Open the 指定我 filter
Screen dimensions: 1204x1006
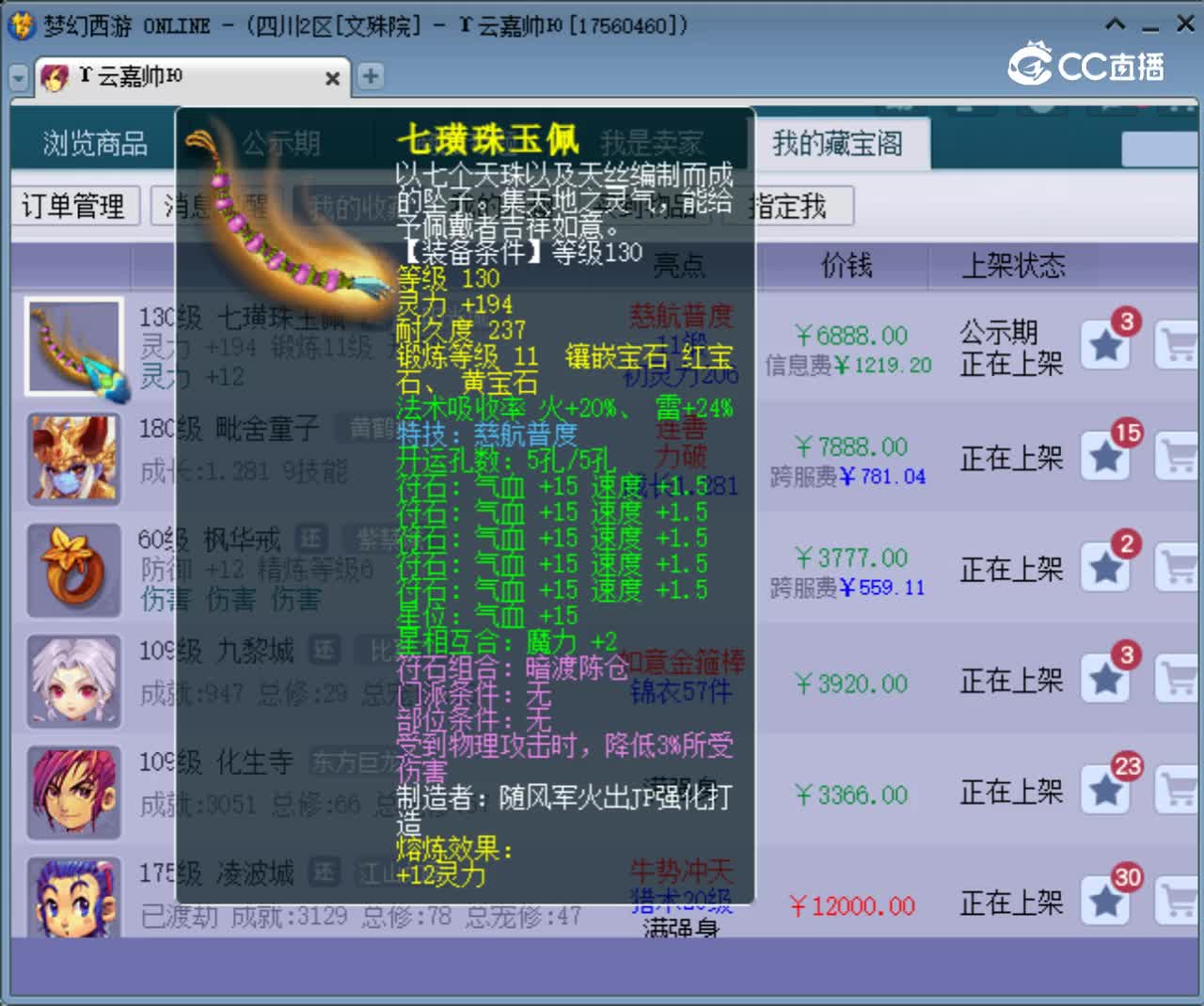coord(788,206)
